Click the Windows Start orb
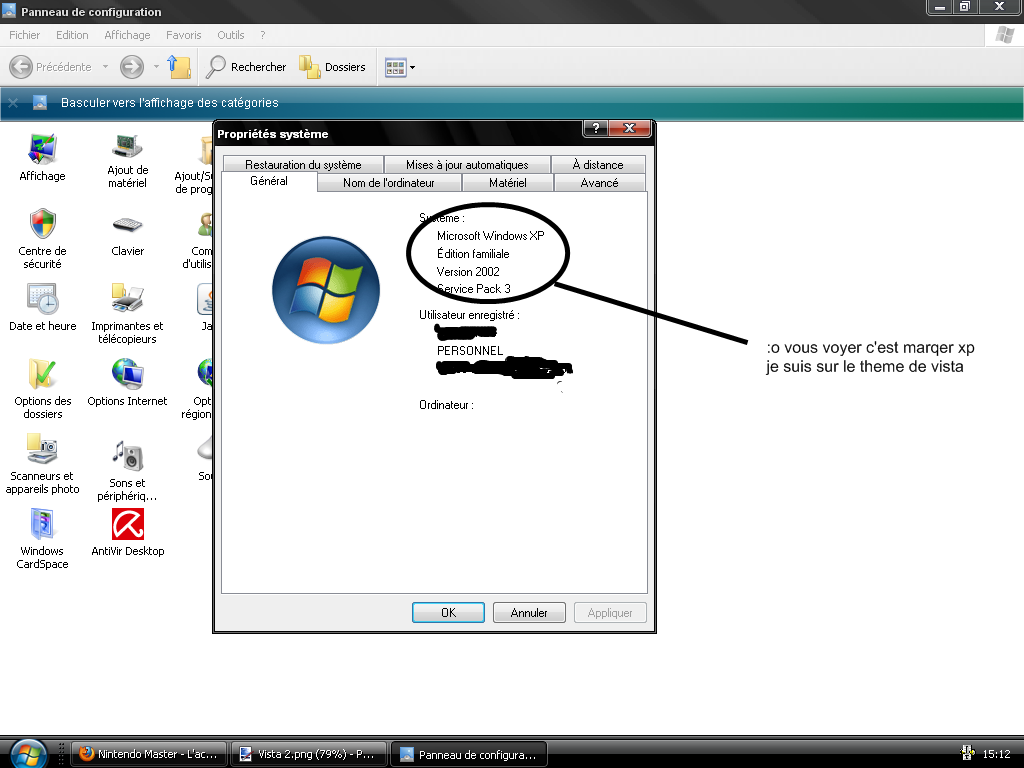 (29, 754)
